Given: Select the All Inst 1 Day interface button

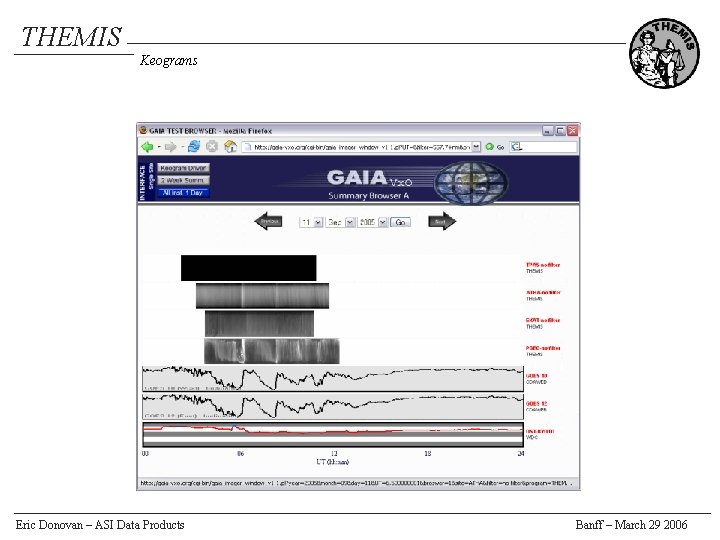Looking at the screenshot, I should 183,193.
